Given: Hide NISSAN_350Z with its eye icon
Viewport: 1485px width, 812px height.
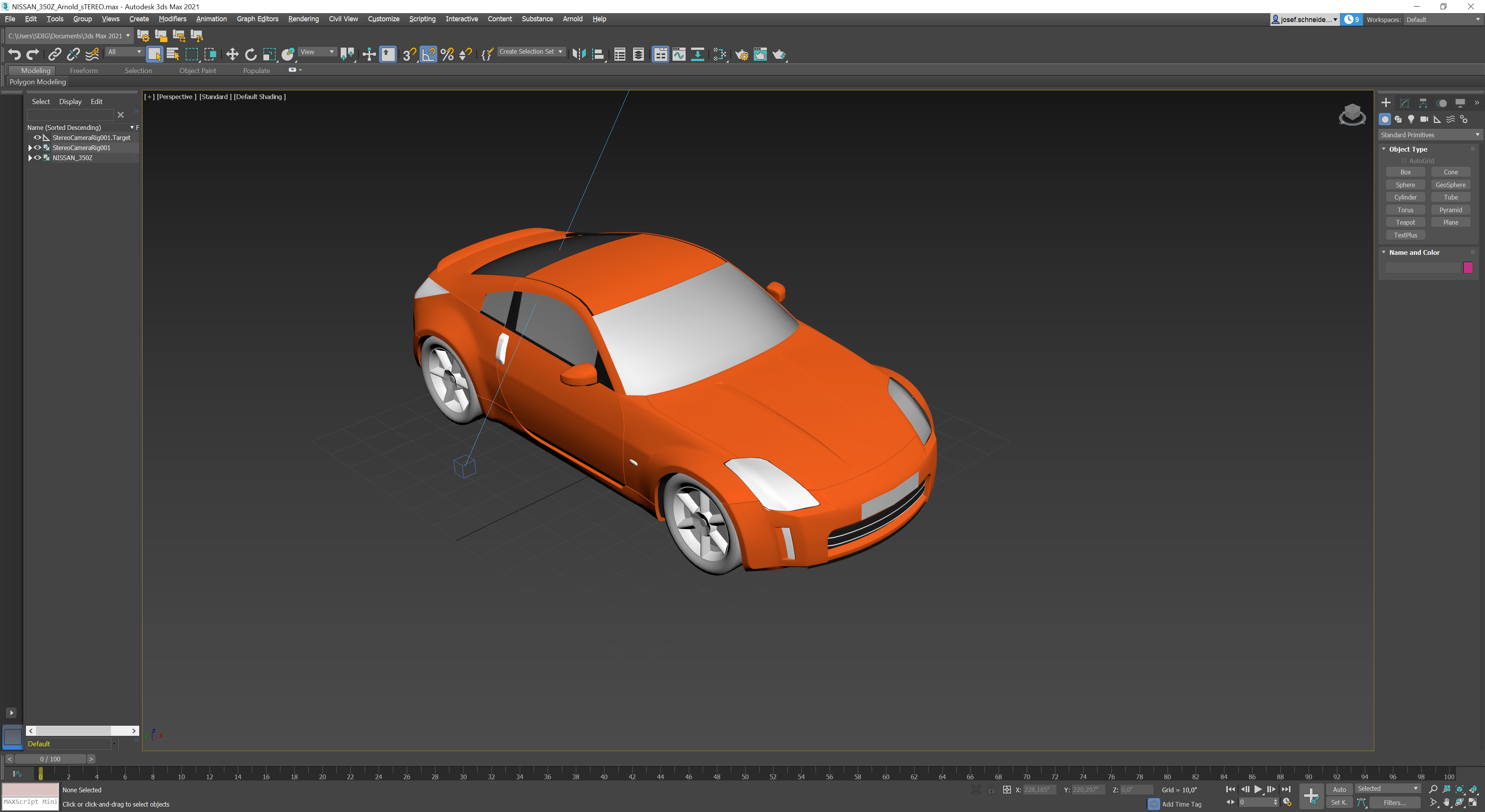Looking at the screenshot, I should [38, 157].
